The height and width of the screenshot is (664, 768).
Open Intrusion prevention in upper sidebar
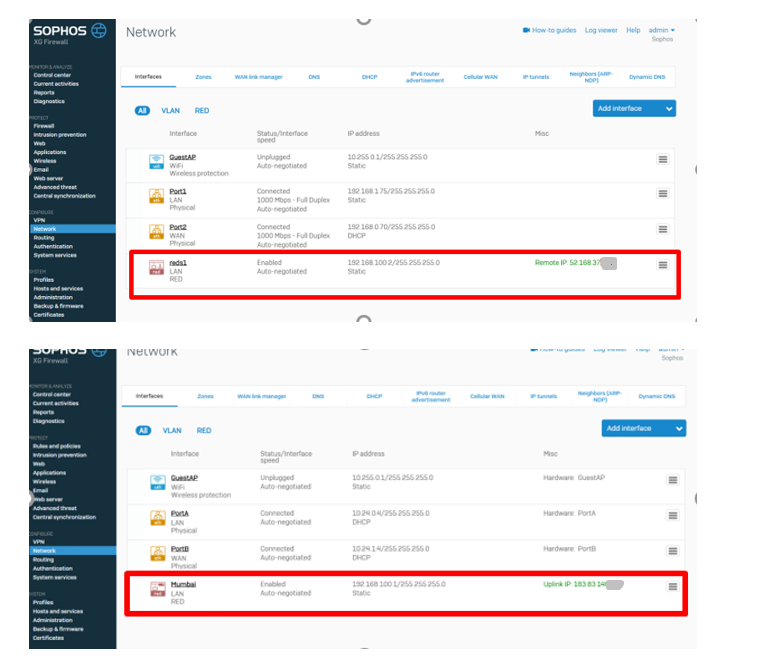click(x=60, y=135)
